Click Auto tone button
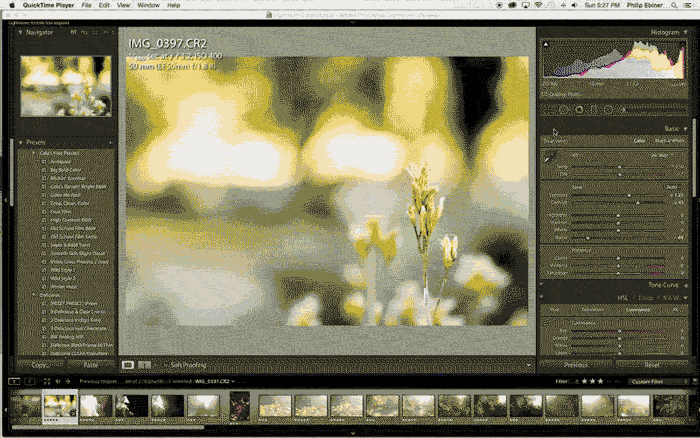 pos(671,187)
